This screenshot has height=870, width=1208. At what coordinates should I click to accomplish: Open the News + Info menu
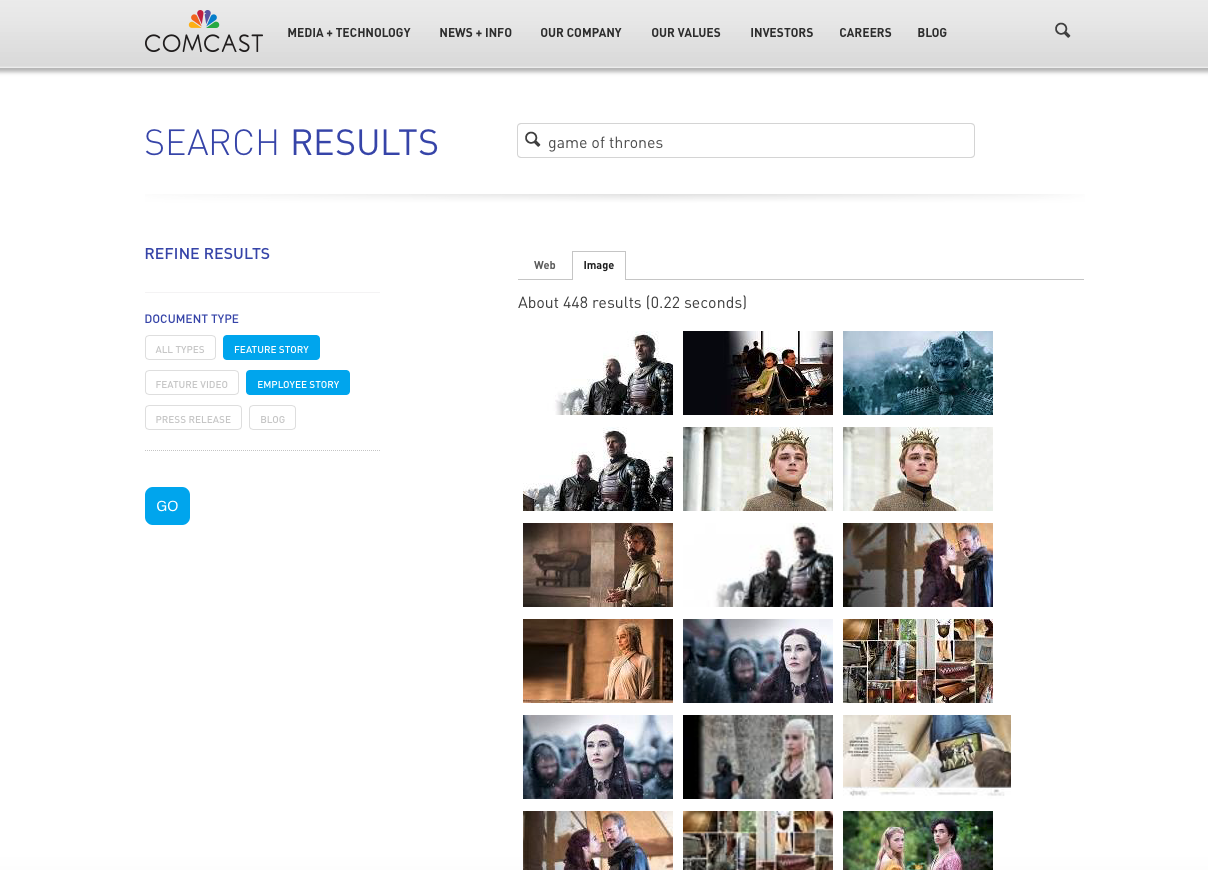pos(476,33)
